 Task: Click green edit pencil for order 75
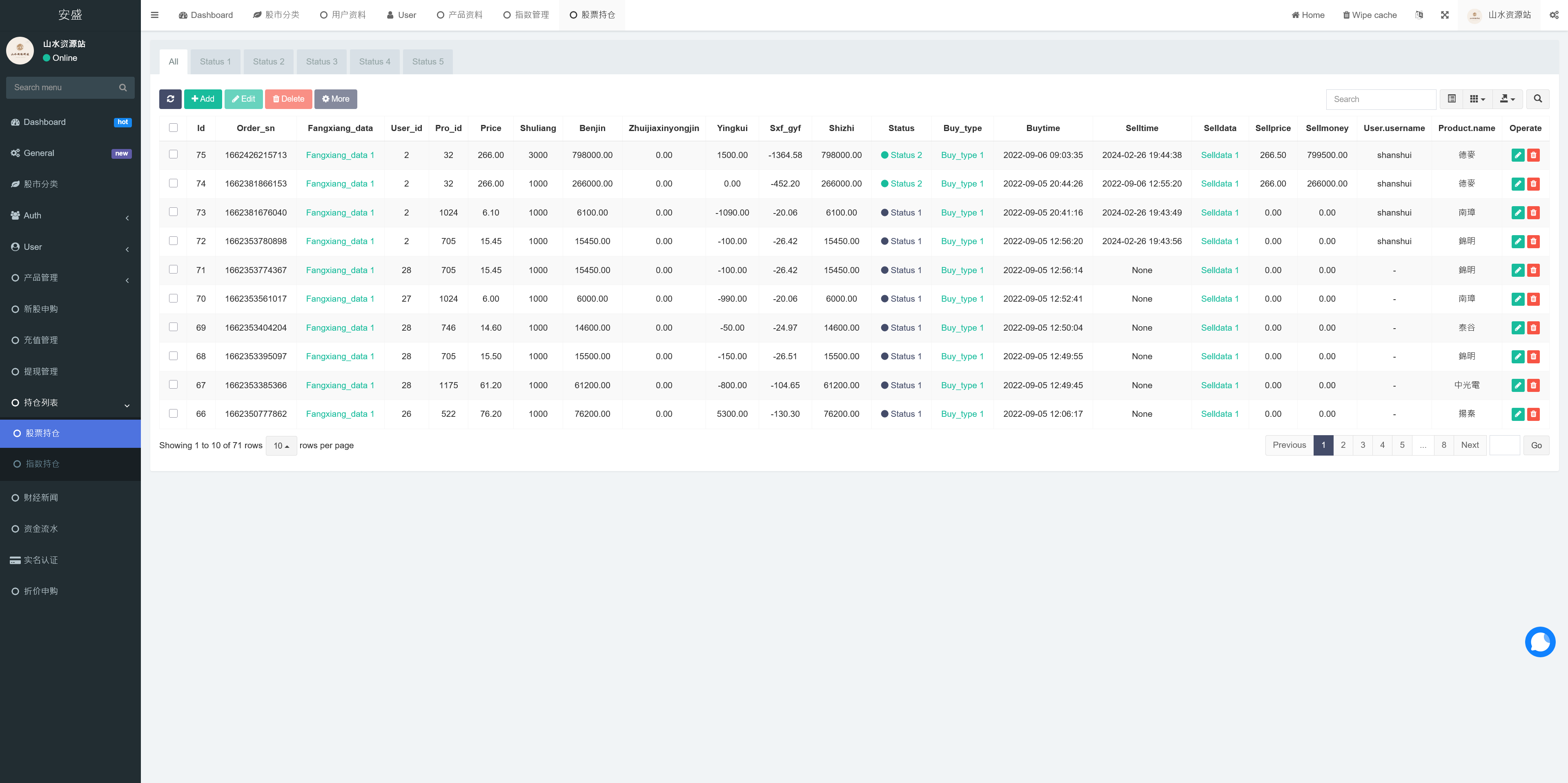[x=1517, y=155]
